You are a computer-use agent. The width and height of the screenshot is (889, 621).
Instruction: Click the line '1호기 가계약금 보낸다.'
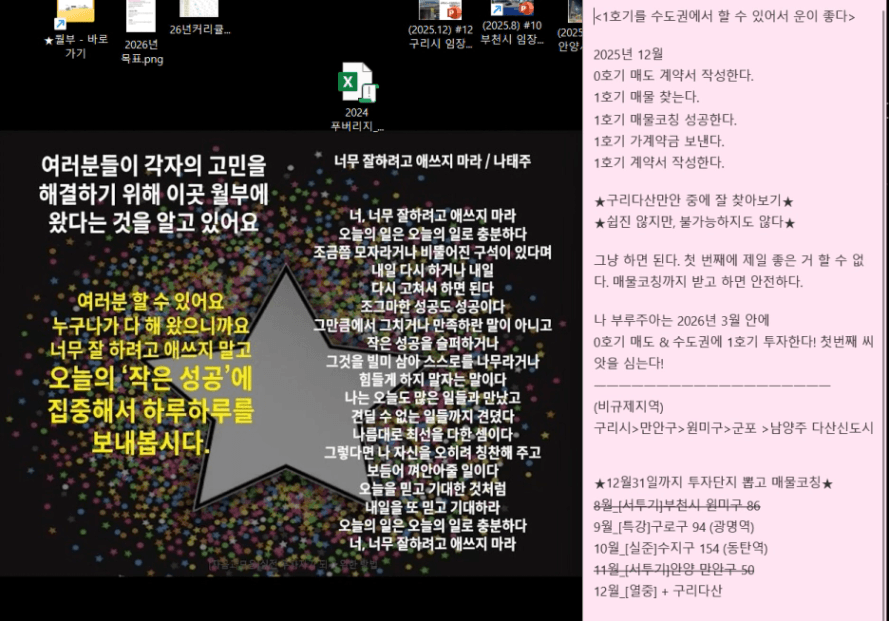[658, 141]
